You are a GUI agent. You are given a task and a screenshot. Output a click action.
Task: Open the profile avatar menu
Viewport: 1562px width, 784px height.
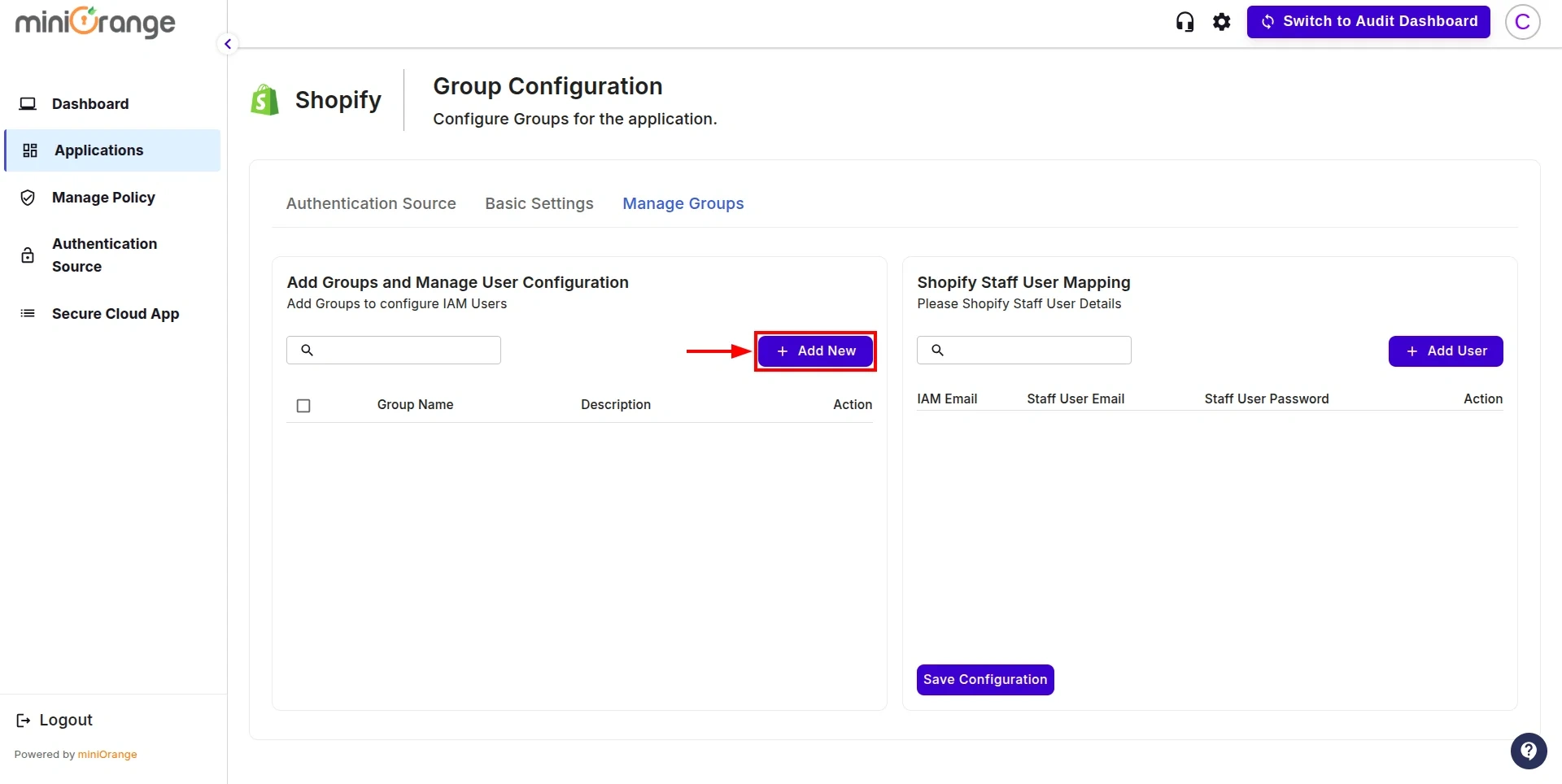coord(1523,22)
